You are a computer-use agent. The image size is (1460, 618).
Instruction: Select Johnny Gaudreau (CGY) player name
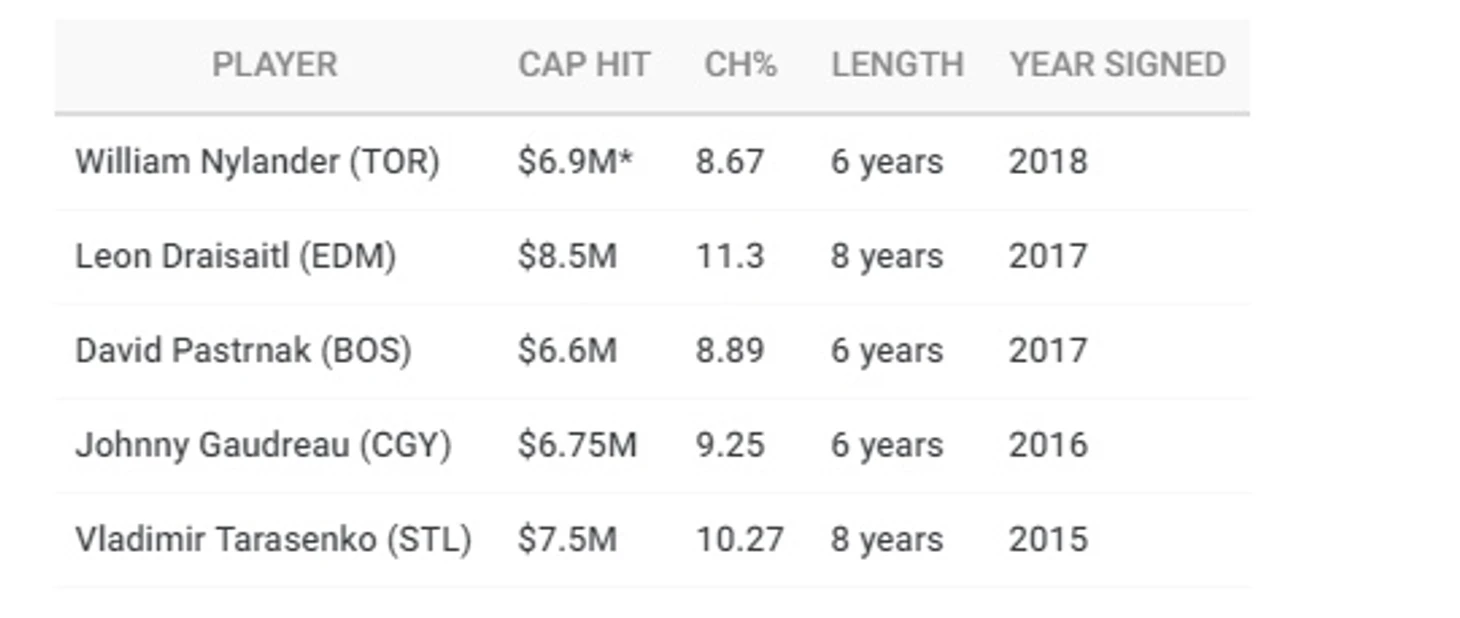[x=263, y=445]
